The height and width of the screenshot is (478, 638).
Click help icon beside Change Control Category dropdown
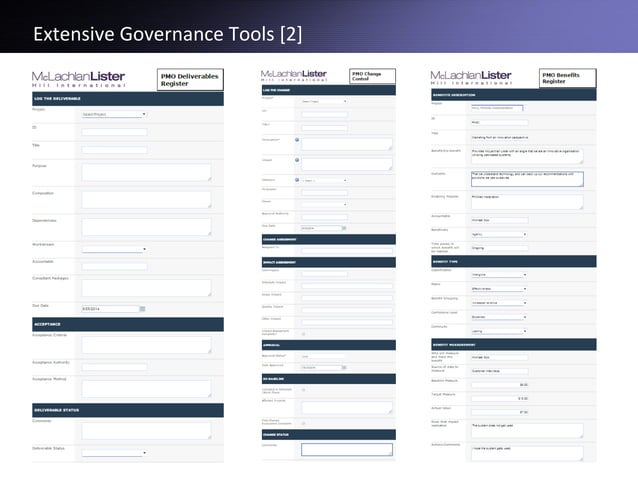(297, 180)
